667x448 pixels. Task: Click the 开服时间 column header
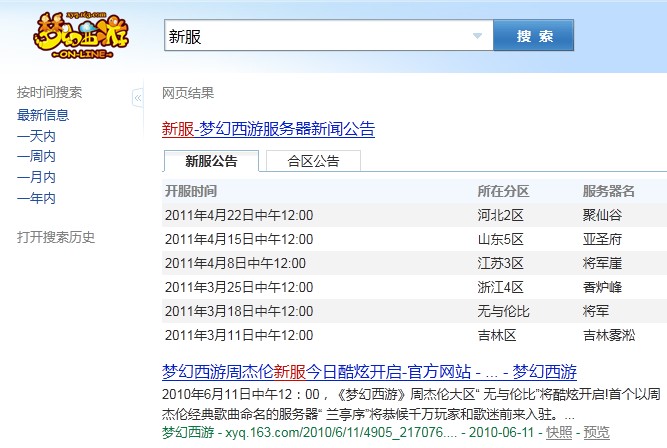(x=191, y=191)
